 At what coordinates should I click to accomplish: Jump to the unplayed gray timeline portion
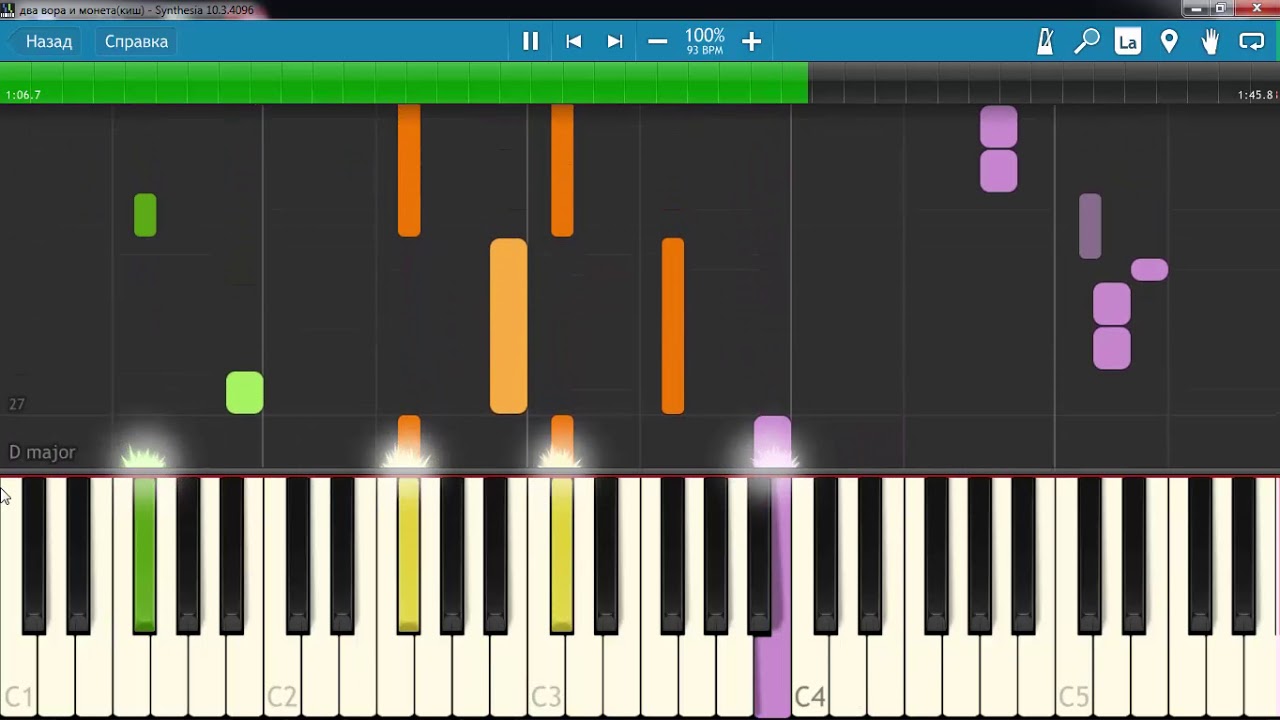click(x=1044, y=82)
